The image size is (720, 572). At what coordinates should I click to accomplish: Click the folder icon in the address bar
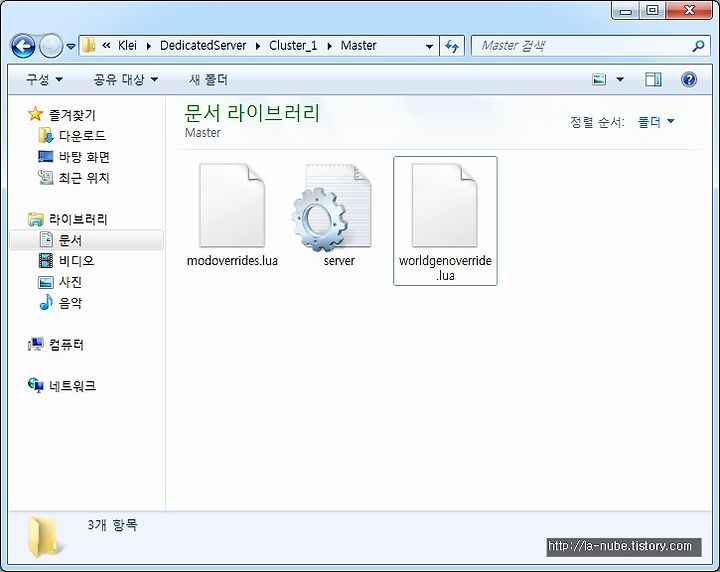88,45
